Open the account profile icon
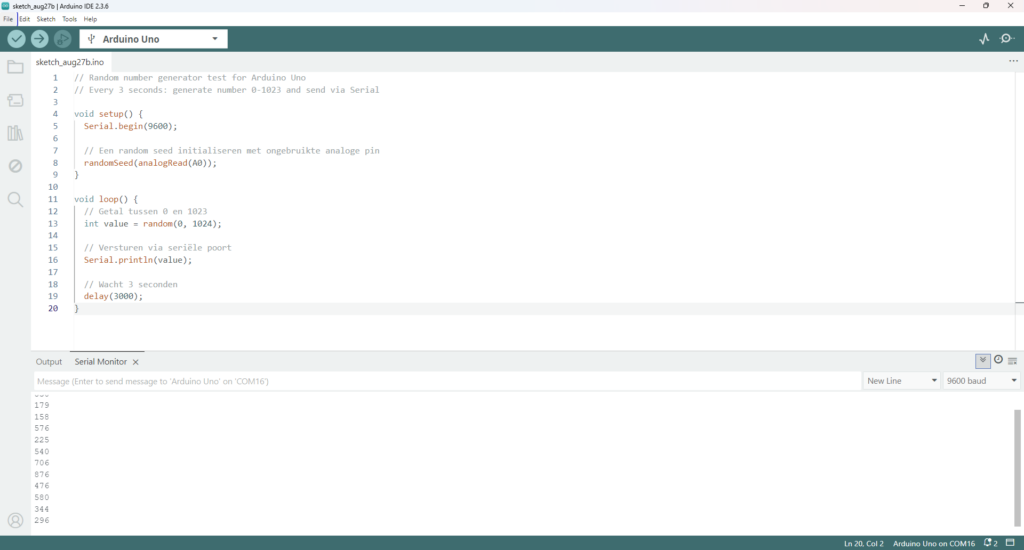The width and height of the screenshot is (1024, 550). [x=15, y=521]
